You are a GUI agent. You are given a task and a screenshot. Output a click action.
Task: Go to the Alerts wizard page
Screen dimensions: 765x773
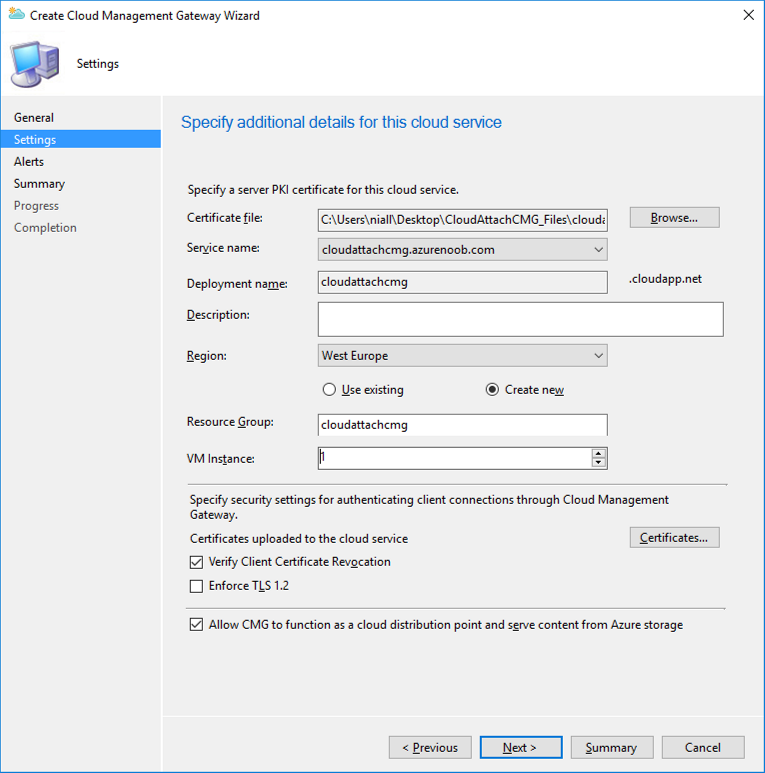click(29, 161)
